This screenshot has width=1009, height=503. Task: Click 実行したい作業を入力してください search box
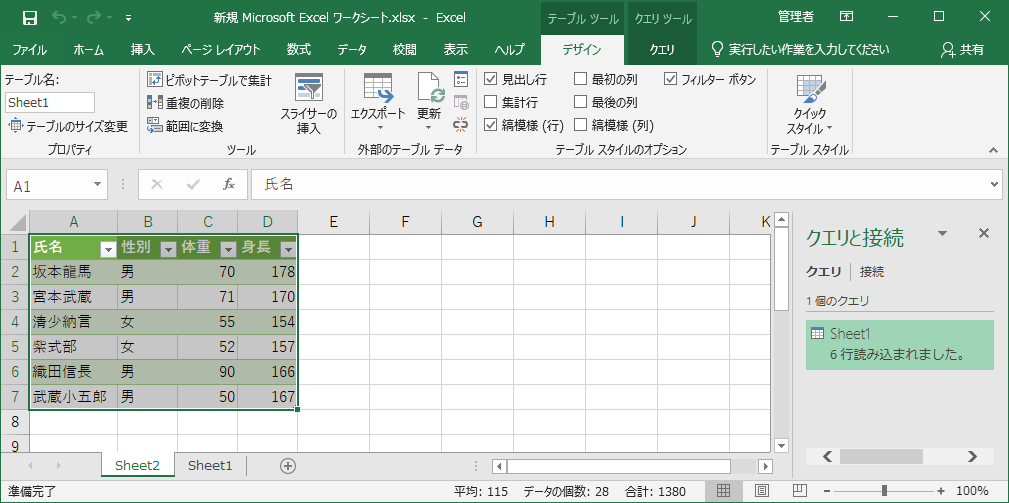click(801, 50)
